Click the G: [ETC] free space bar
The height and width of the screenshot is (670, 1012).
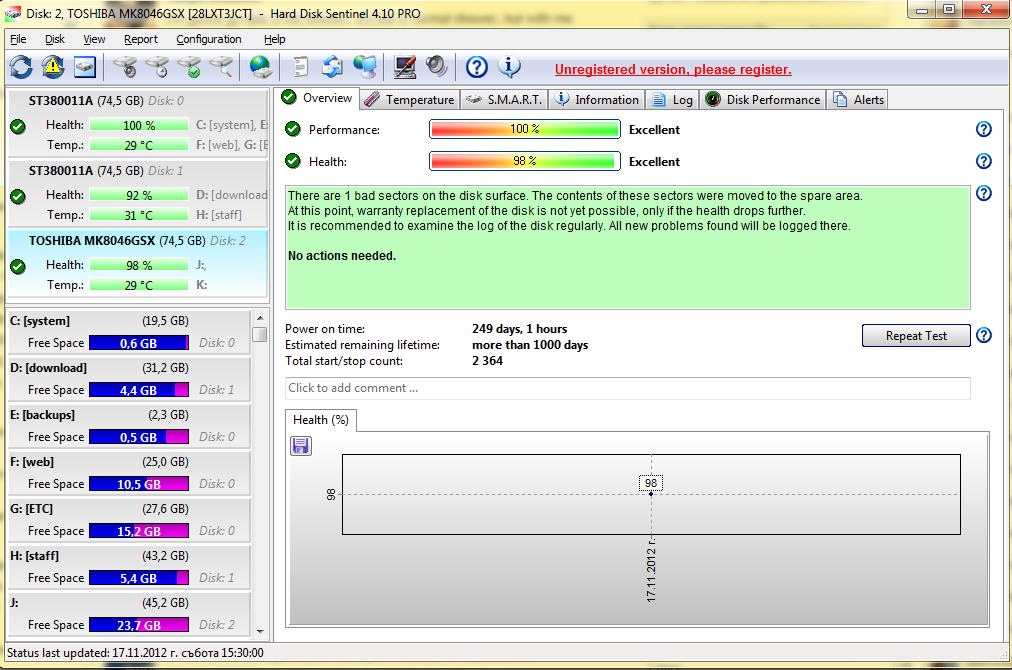139,531
